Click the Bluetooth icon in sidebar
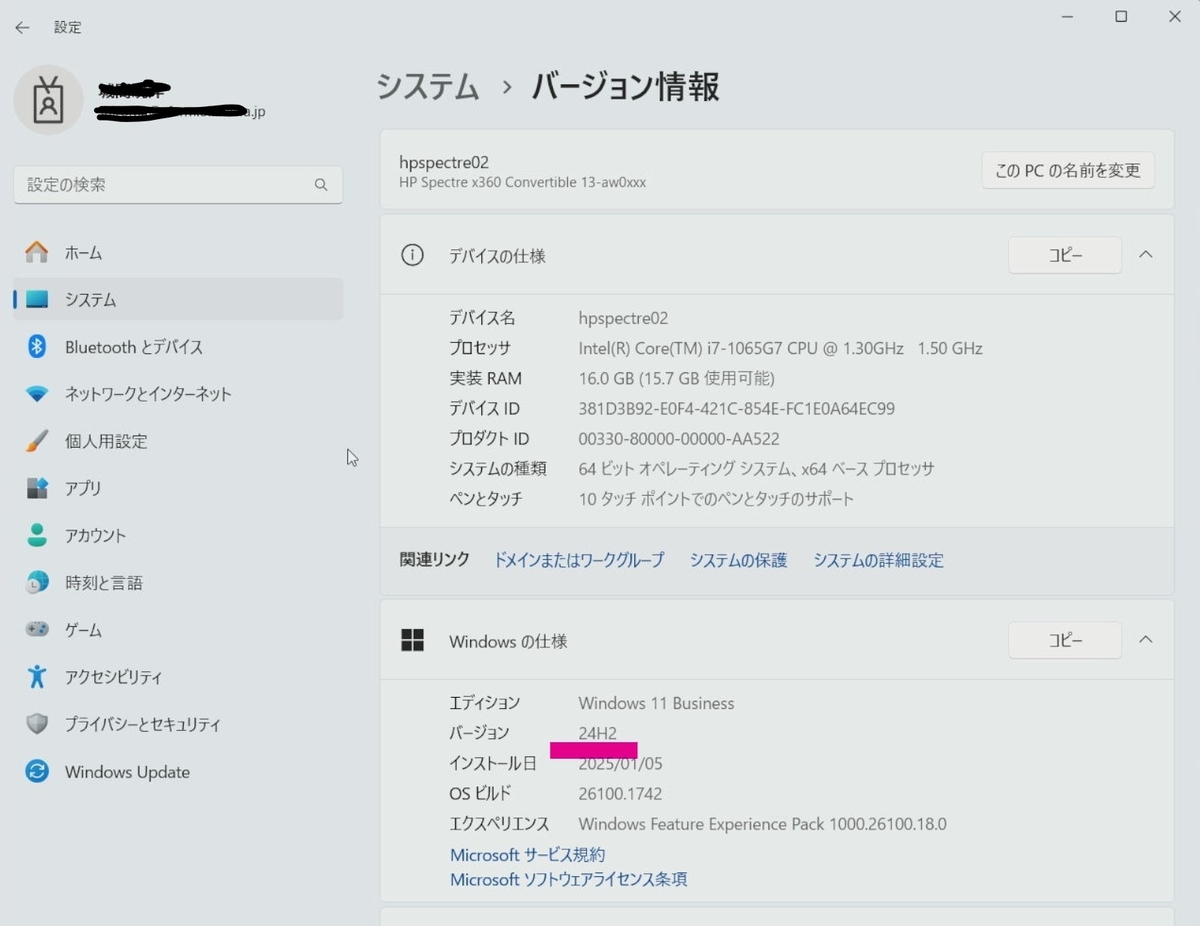Screen dimensions: 1200x926 click(x=37, y=347)
